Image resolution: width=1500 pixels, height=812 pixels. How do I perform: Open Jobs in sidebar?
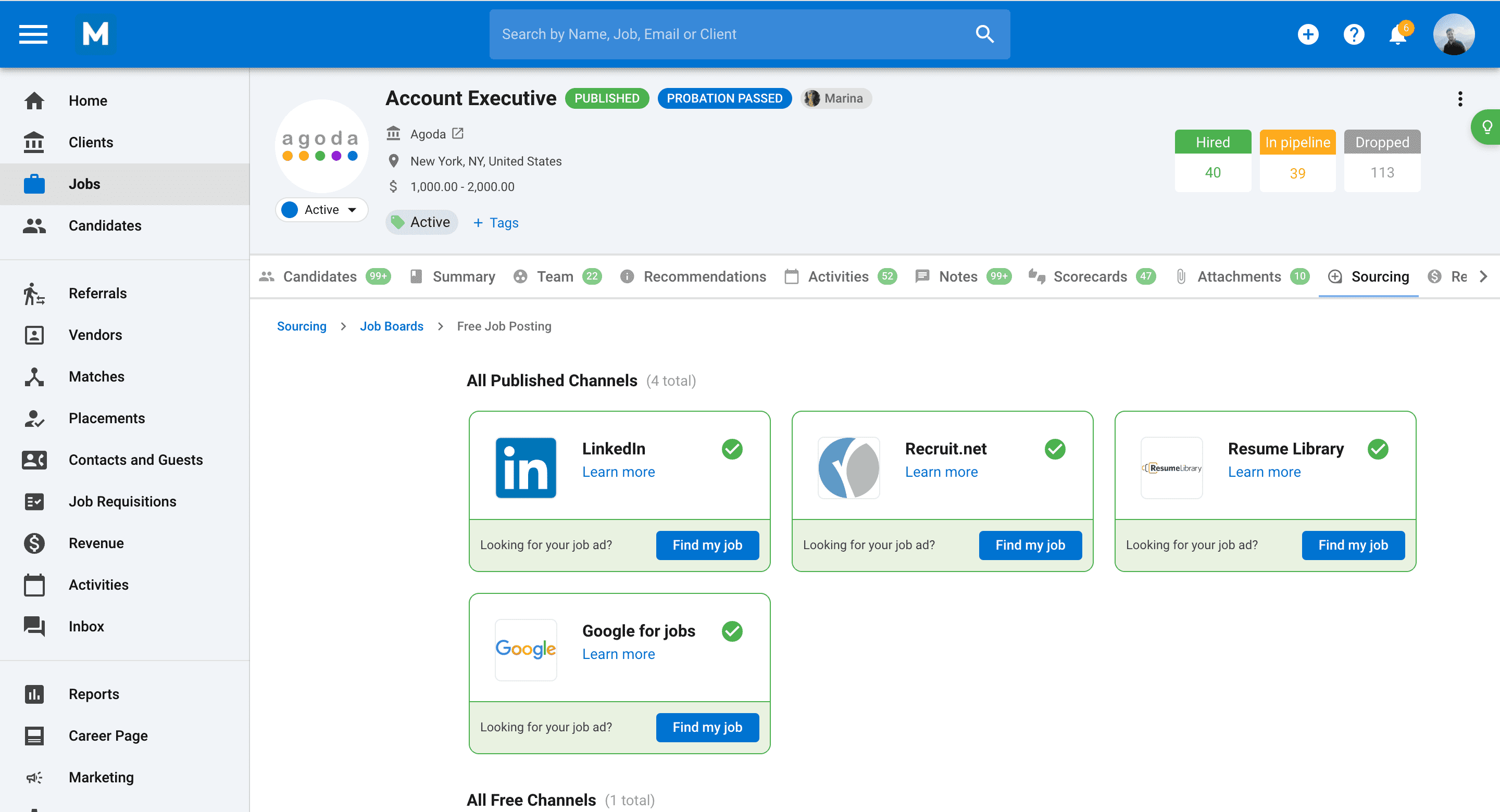(124, 184)
